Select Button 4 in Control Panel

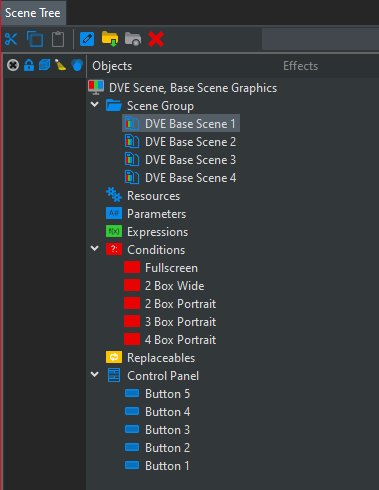pos(167,412)
